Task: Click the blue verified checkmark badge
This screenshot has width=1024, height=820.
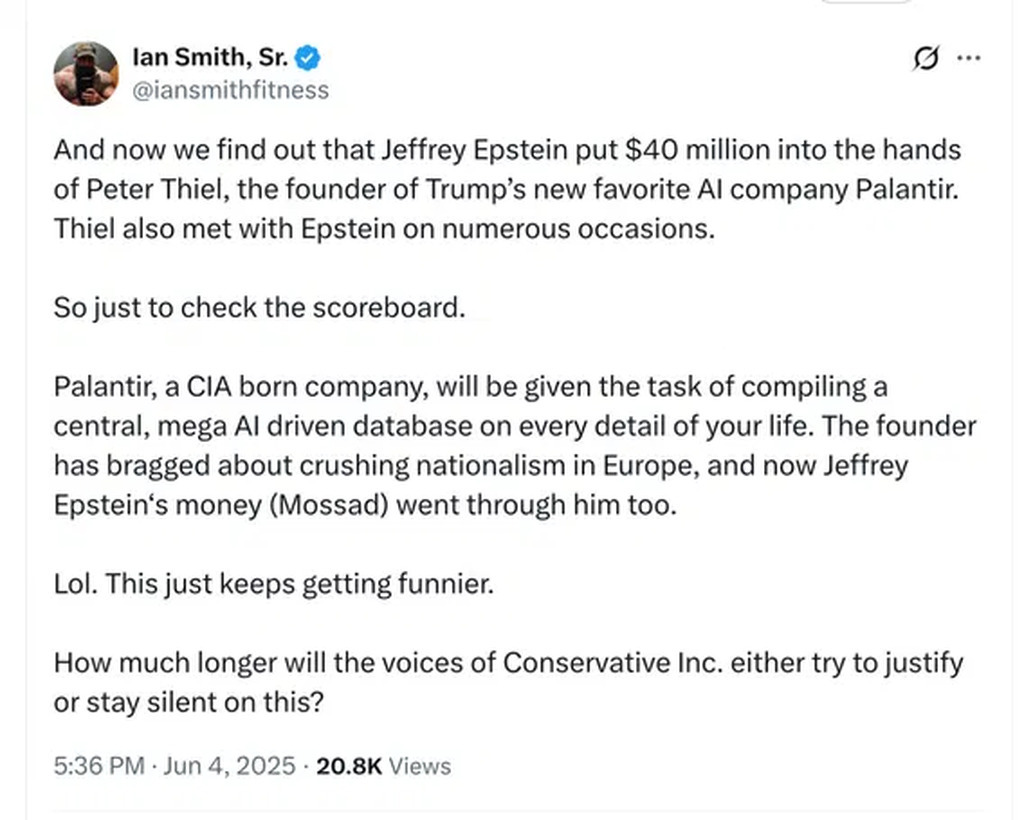Action: click(307, 57)
